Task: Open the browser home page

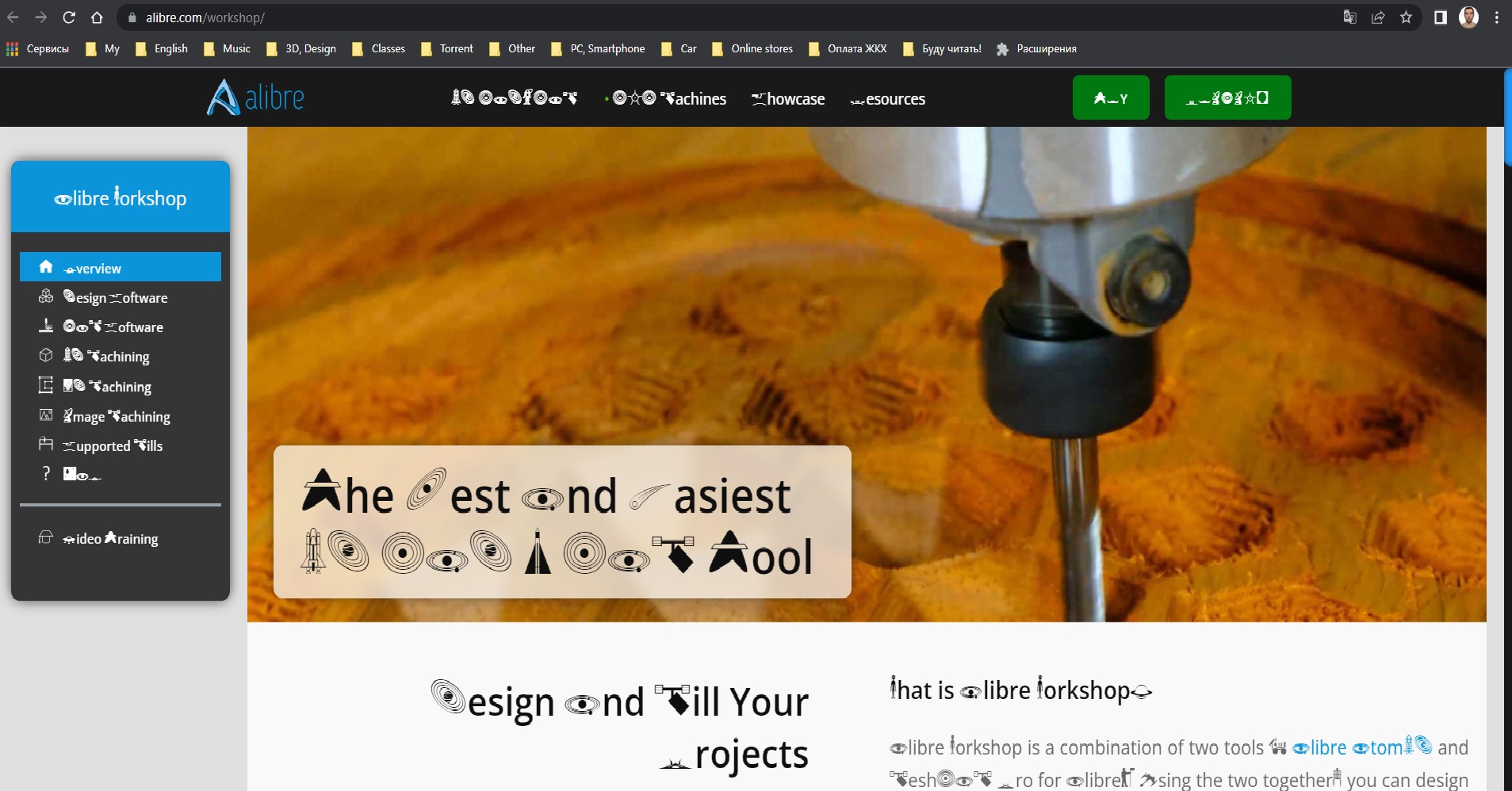Action: [x=97, y=17]
